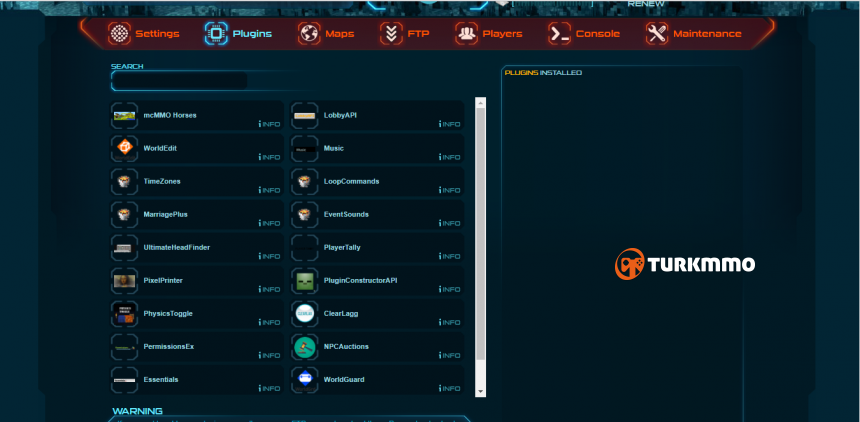Click the UltimateHeadFinder plugin icon
860x422 pixels.
coord(125,248)
